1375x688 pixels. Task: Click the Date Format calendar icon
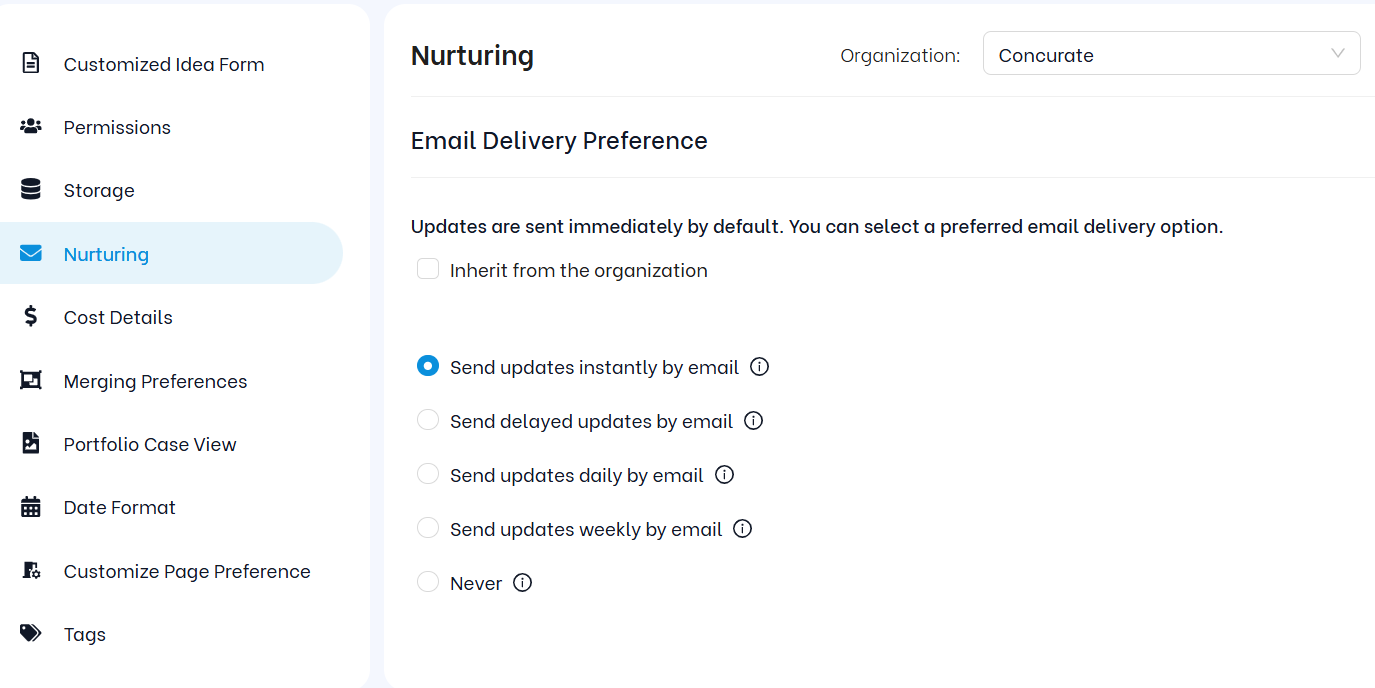click(x=31, y=507)
